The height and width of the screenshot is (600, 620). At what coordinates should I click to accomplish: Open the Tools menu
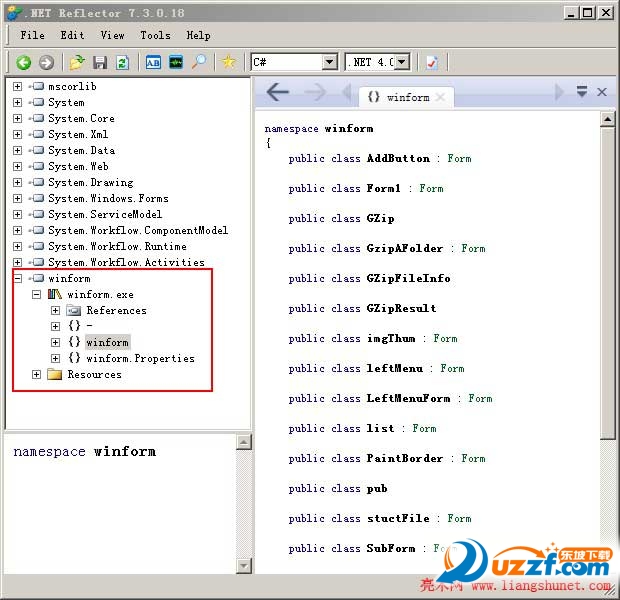(156, 35)
